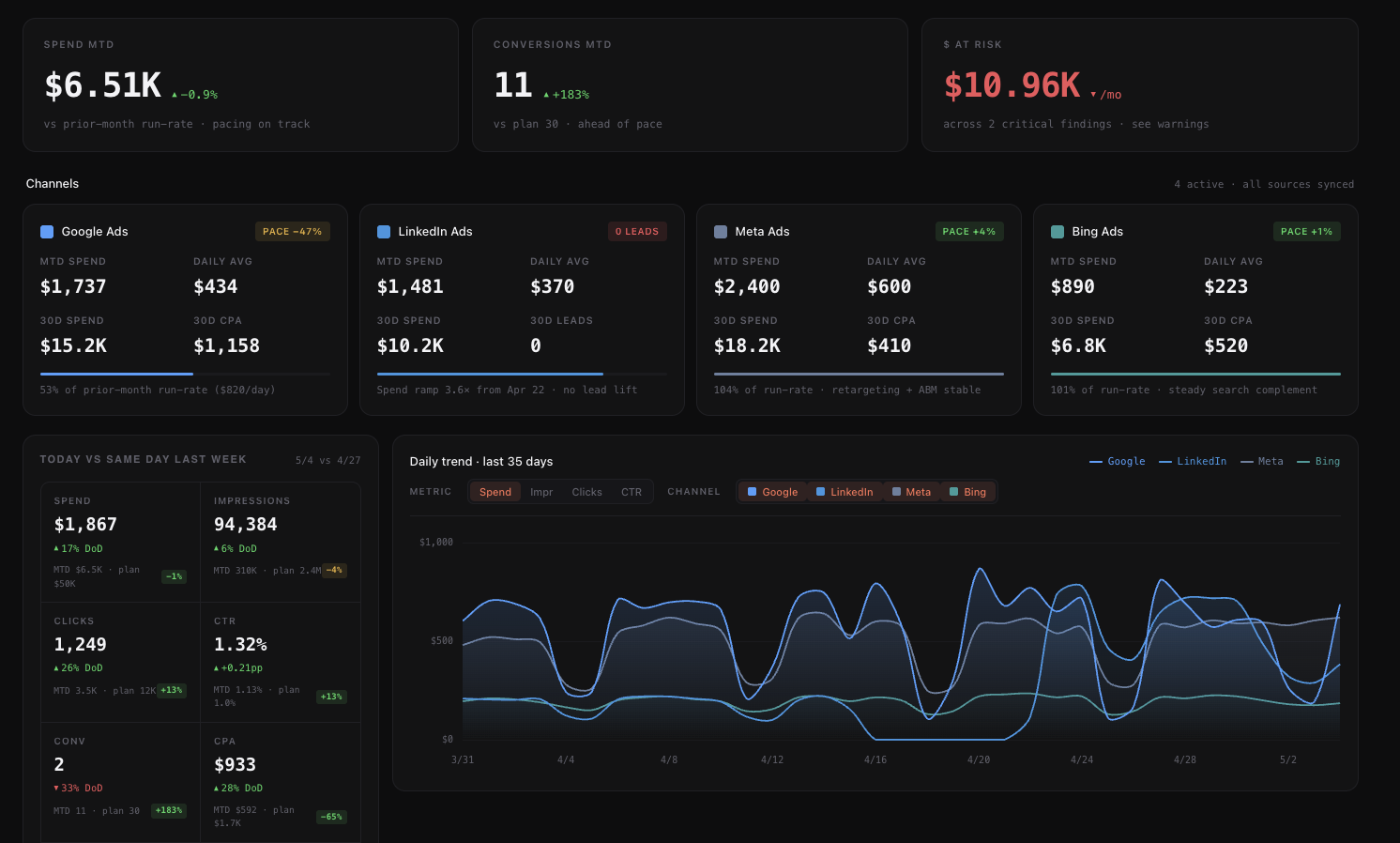Screen dimensions: 1400x843
Task: Click the −1% badge in Spend tile
Action: (174, 576)
